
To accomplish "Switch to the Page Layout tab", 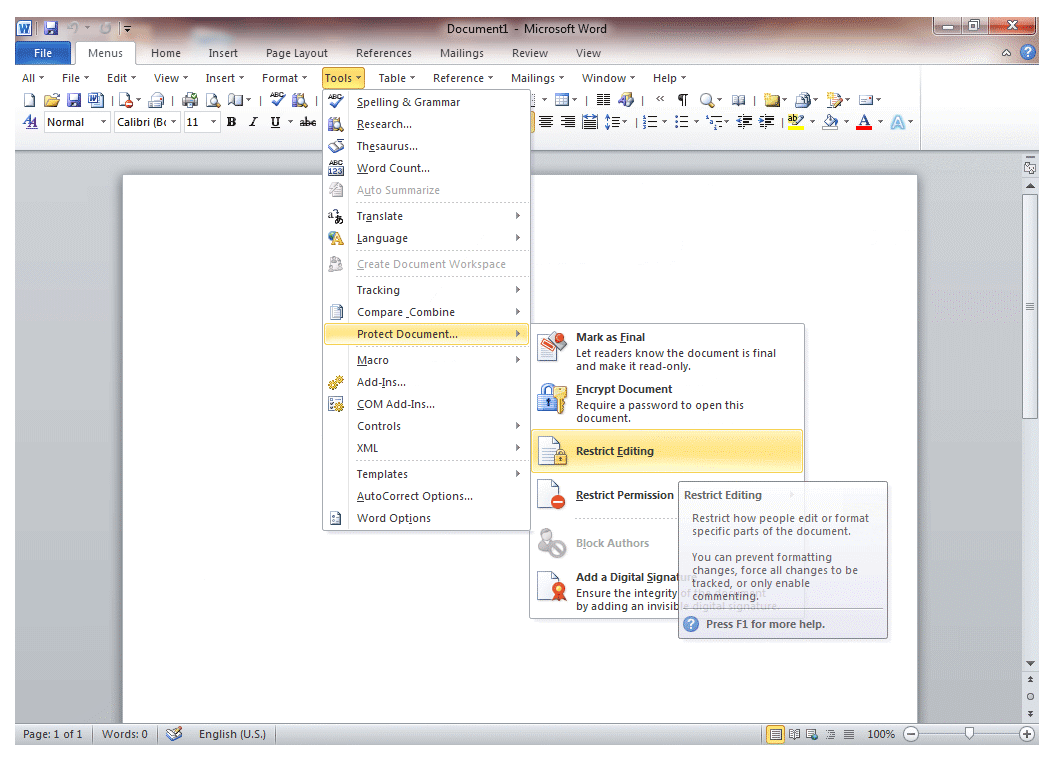I will pos(297,53).
